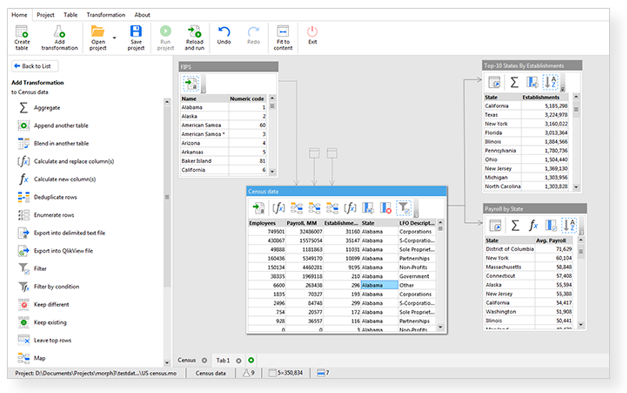627x393 pixels.
Task: Click the down arrow of FIPS scrollbar
Action: (272, 172)
